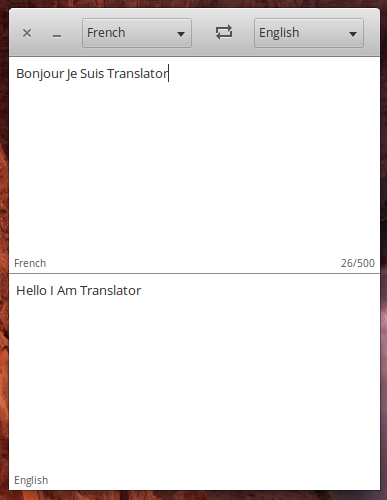Open the French source language dropdown
The height and width of the screenshot is (500, 387).
pos(137,33)
